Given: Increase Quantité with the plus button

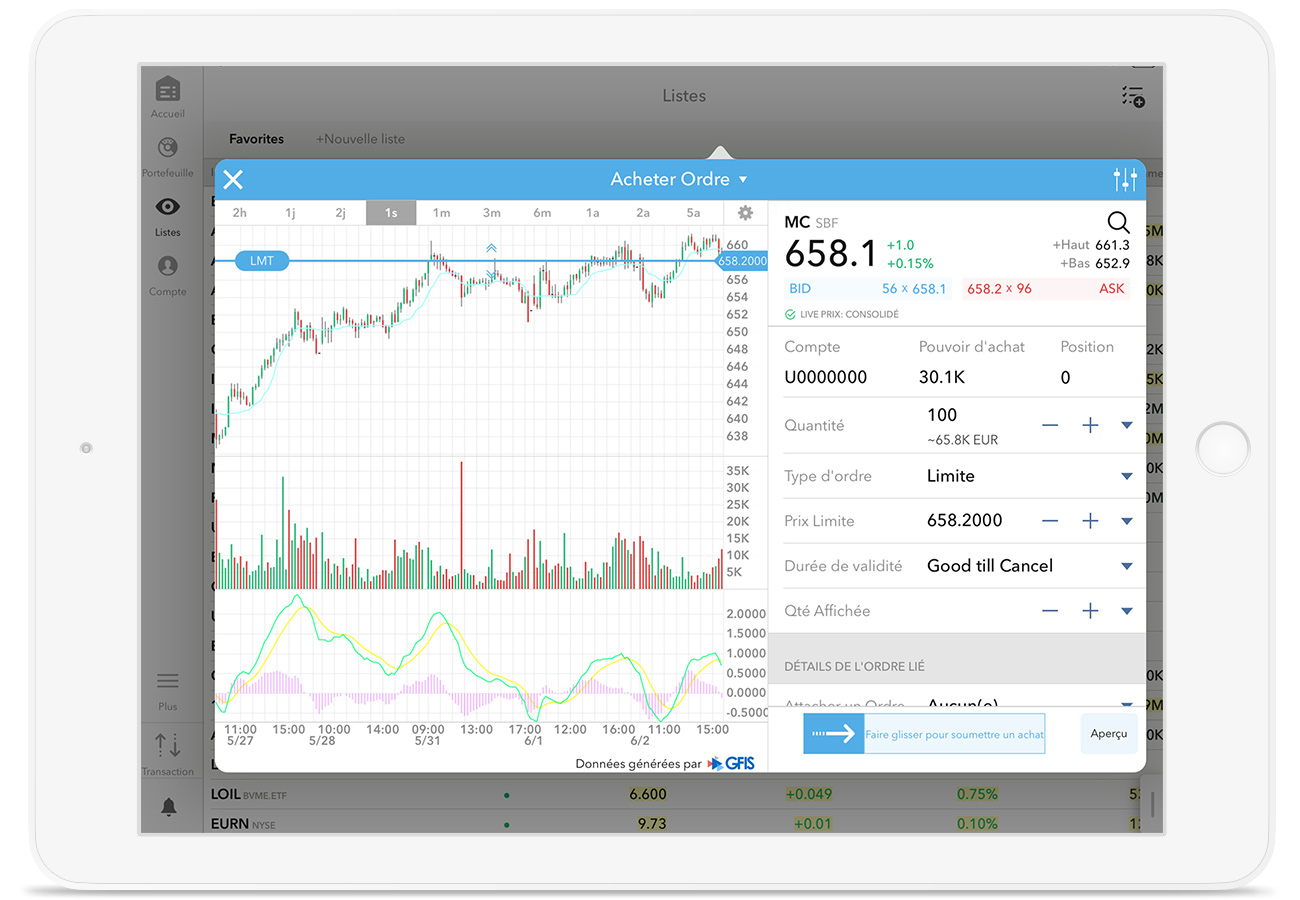Looking at the screenshot, I should coord(1090,425).
